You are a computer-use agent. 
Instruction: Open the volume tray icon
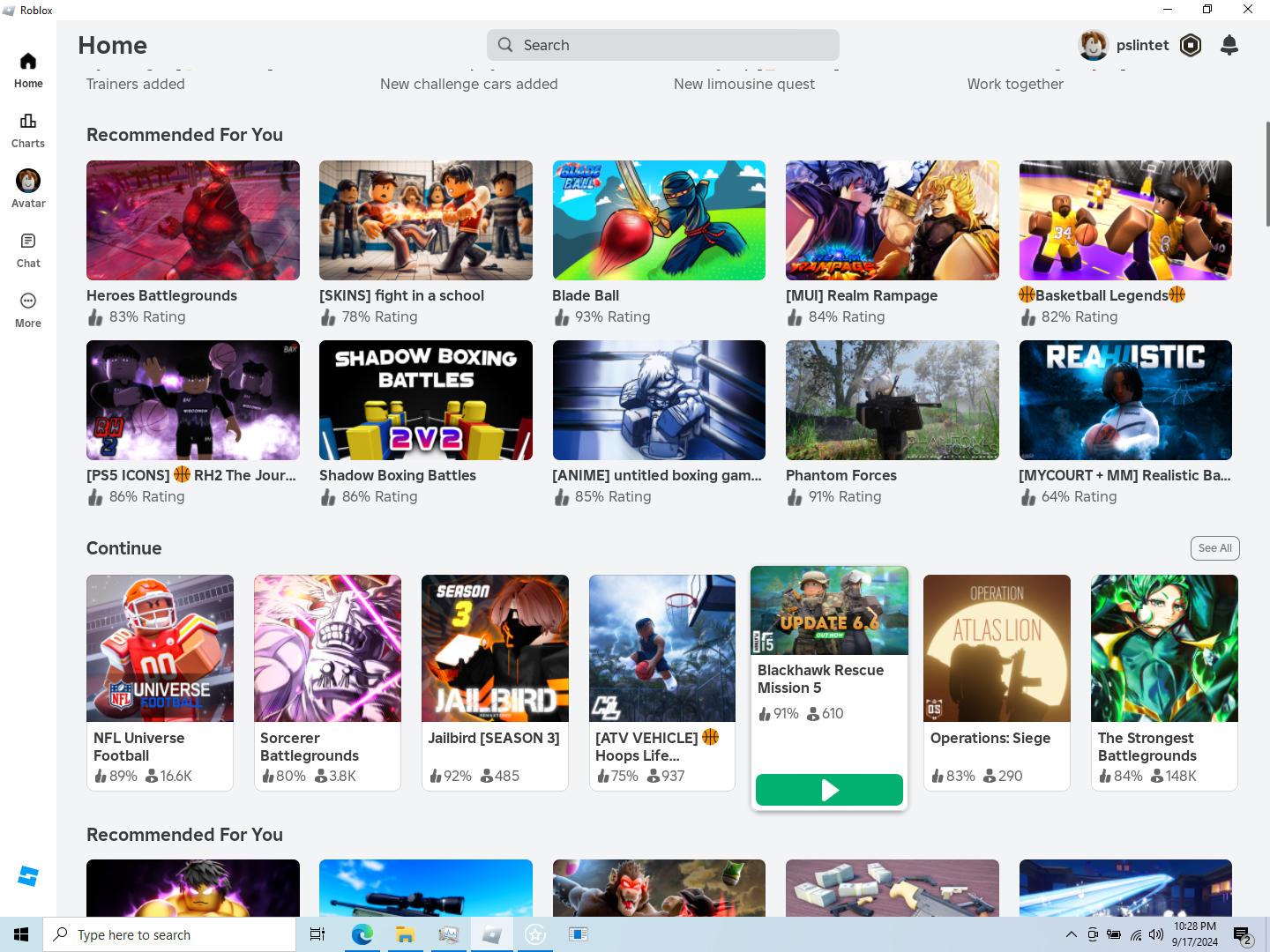1156,934
